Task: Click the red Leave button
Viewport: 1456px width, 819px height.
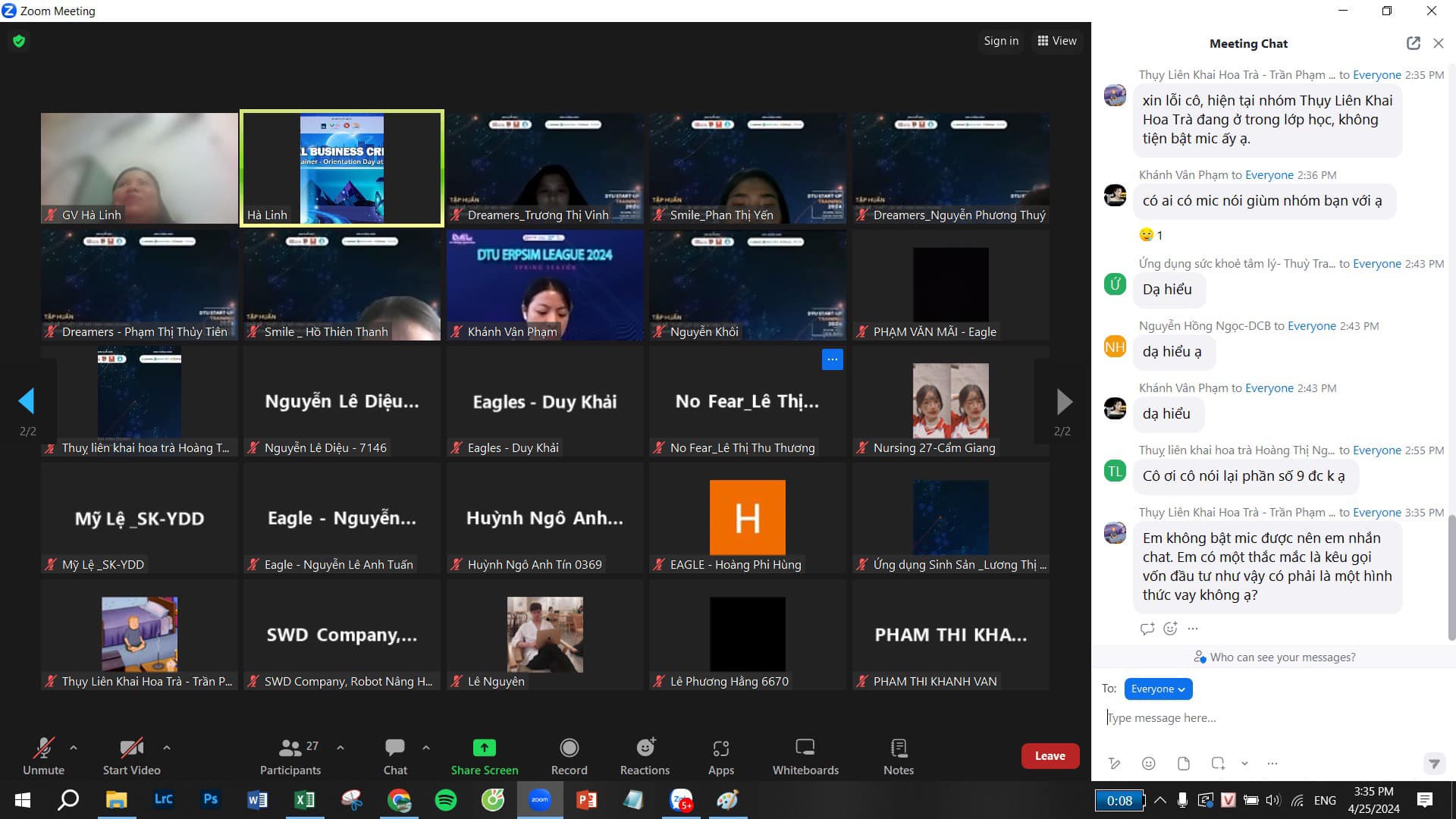Action: click(1050, 756)
